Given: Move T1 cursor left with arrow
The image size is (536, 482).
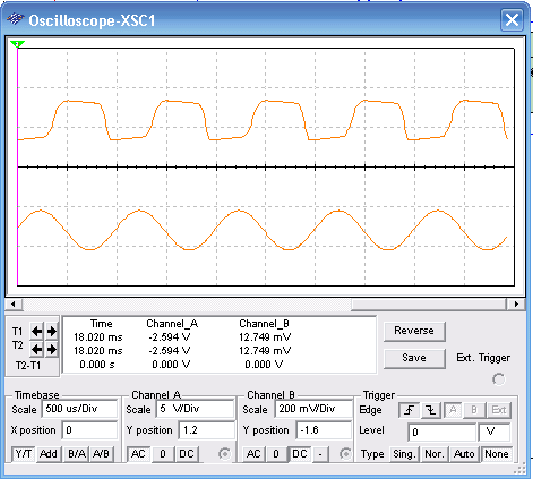Looking at the screenshot, I should 37,332.
